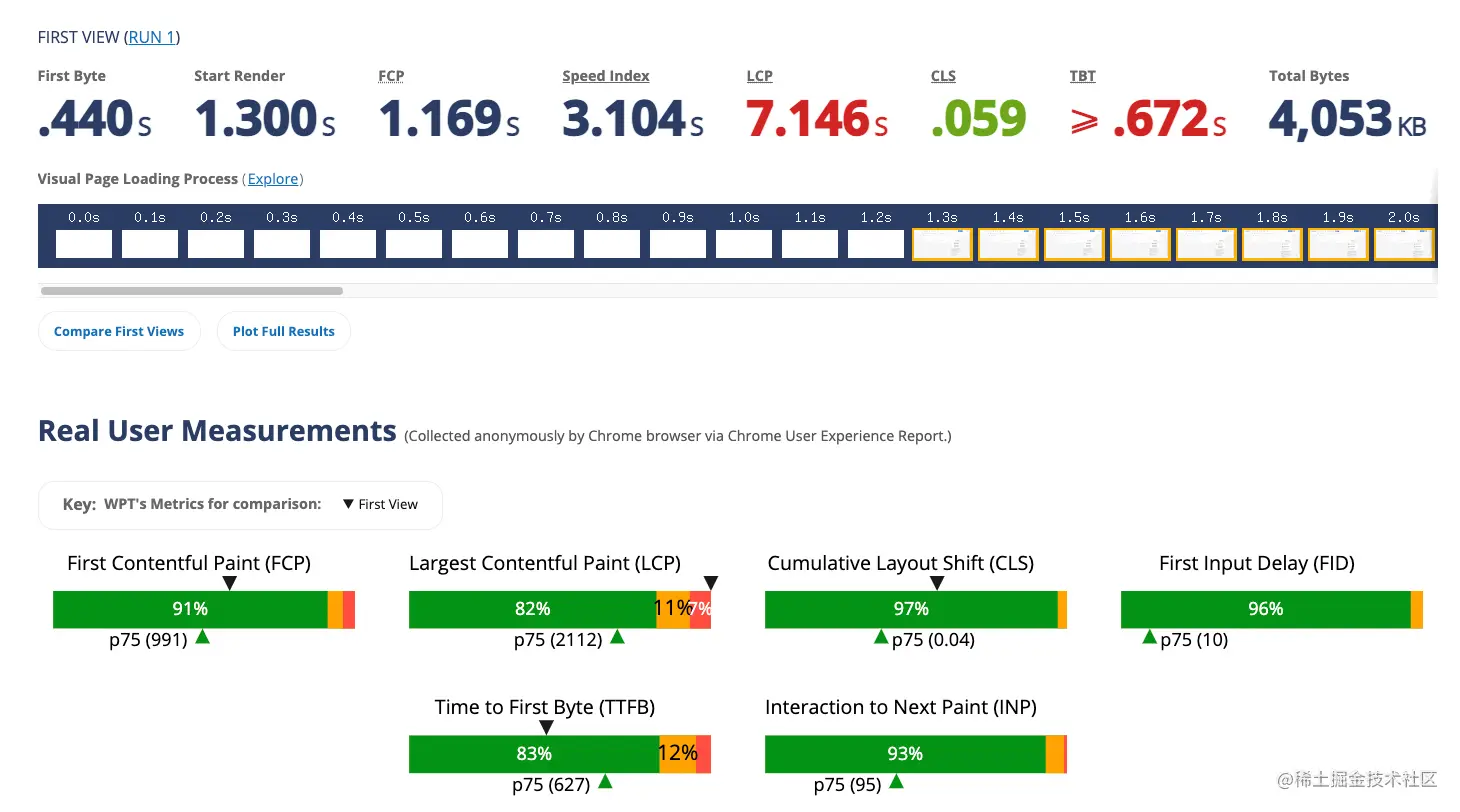Click the green 93% INP bar segment
1460x812 pixels.
click(905, 754)
